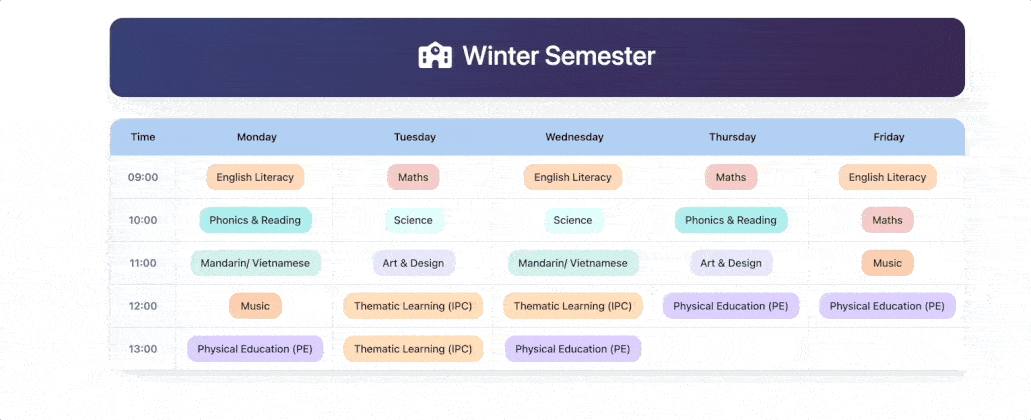
Task: Click Tuesday 10:00 Science tag
Action: [x=413, y=220]
